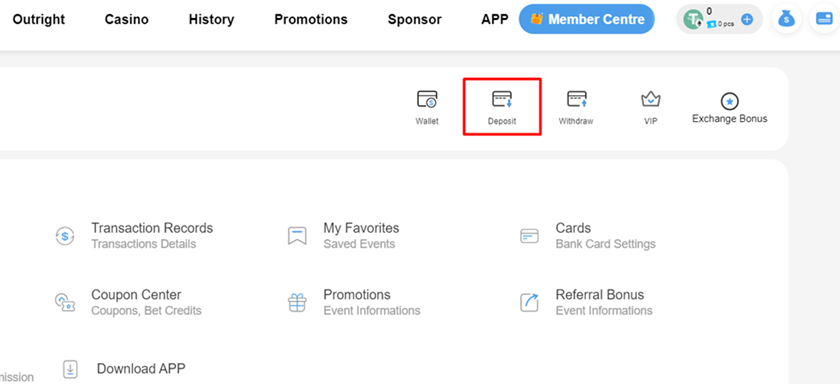Open My Favorites saved events
The width and height of the screenshot is (840, 384).
click(x=343, y=236)
